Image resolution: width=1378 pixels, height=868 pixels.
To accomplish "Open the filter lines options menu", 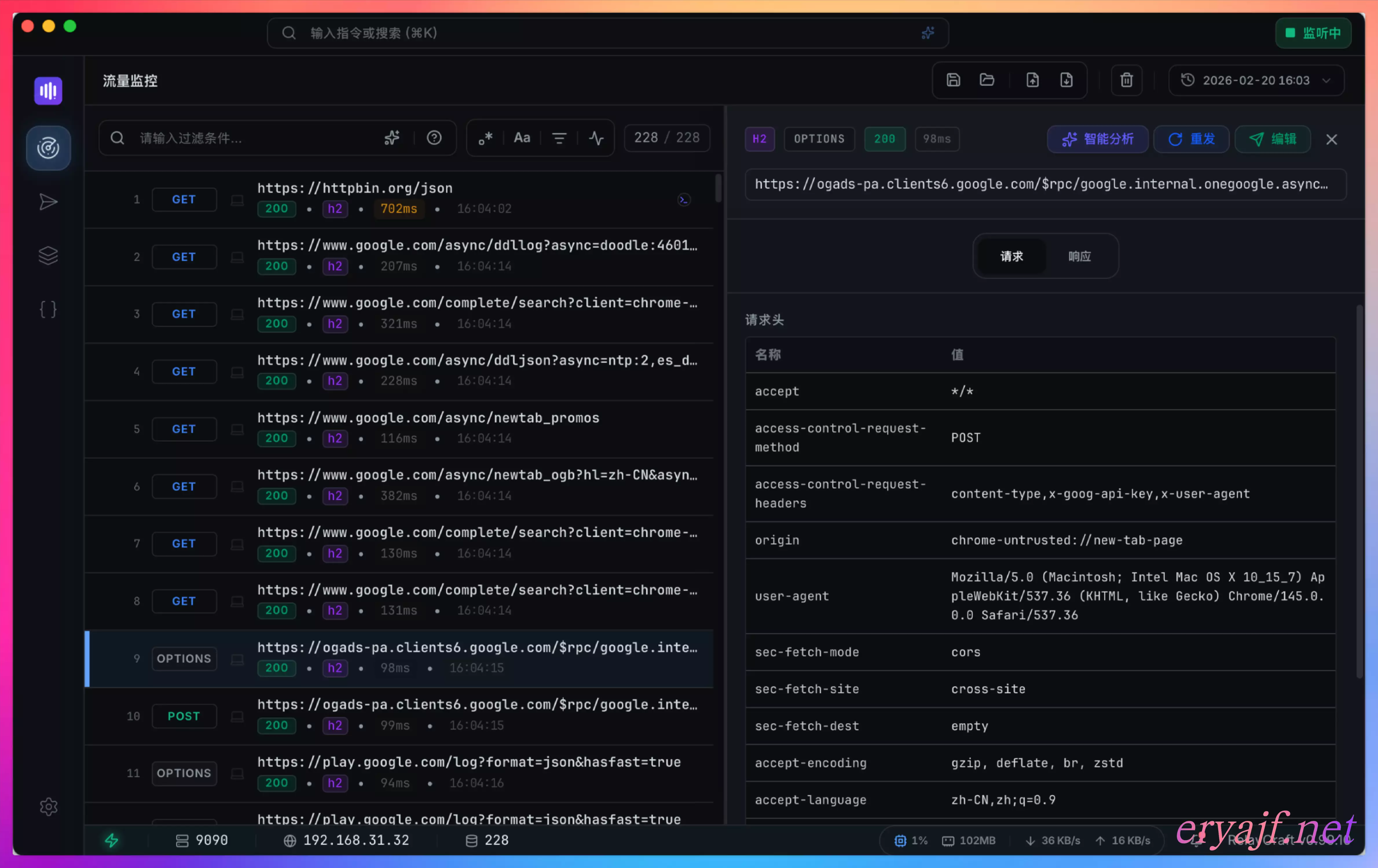I will click(x=559, y=138).
